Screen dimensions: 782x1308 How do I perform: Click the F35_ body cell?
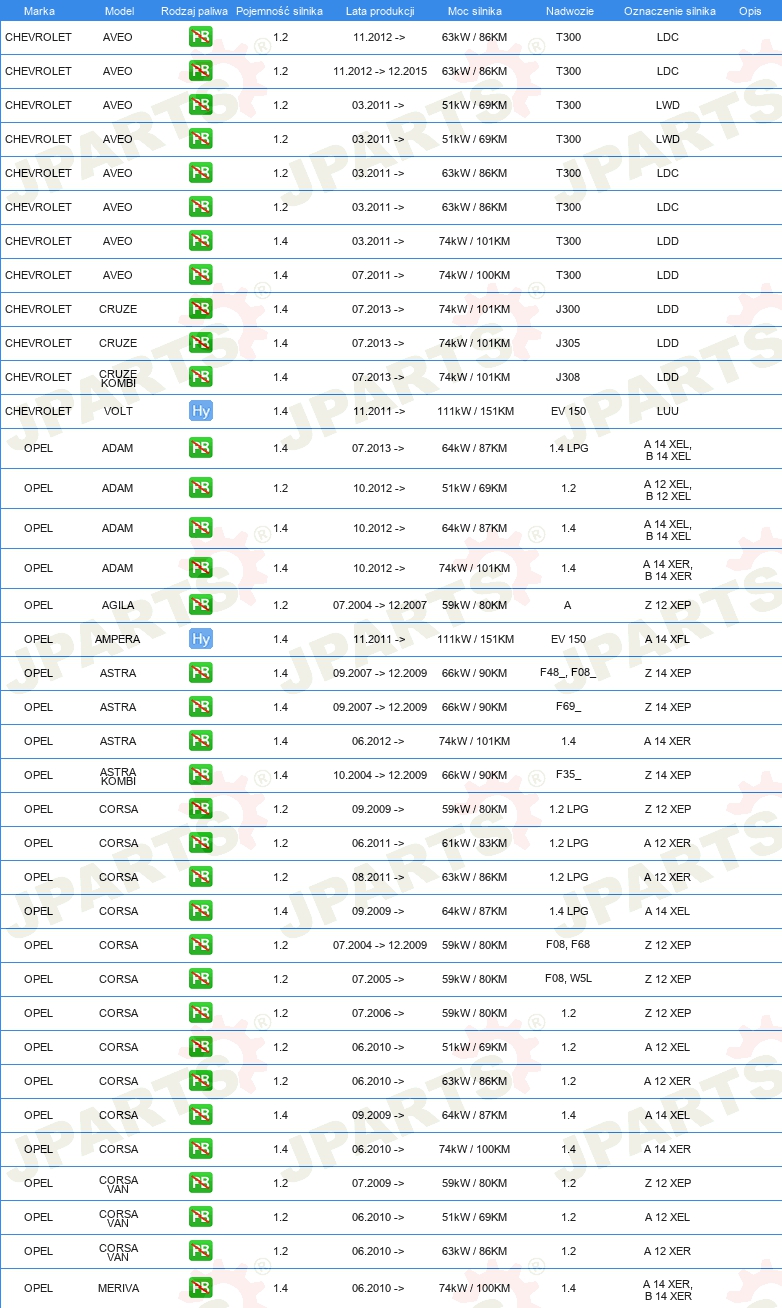tap(568, 775)
